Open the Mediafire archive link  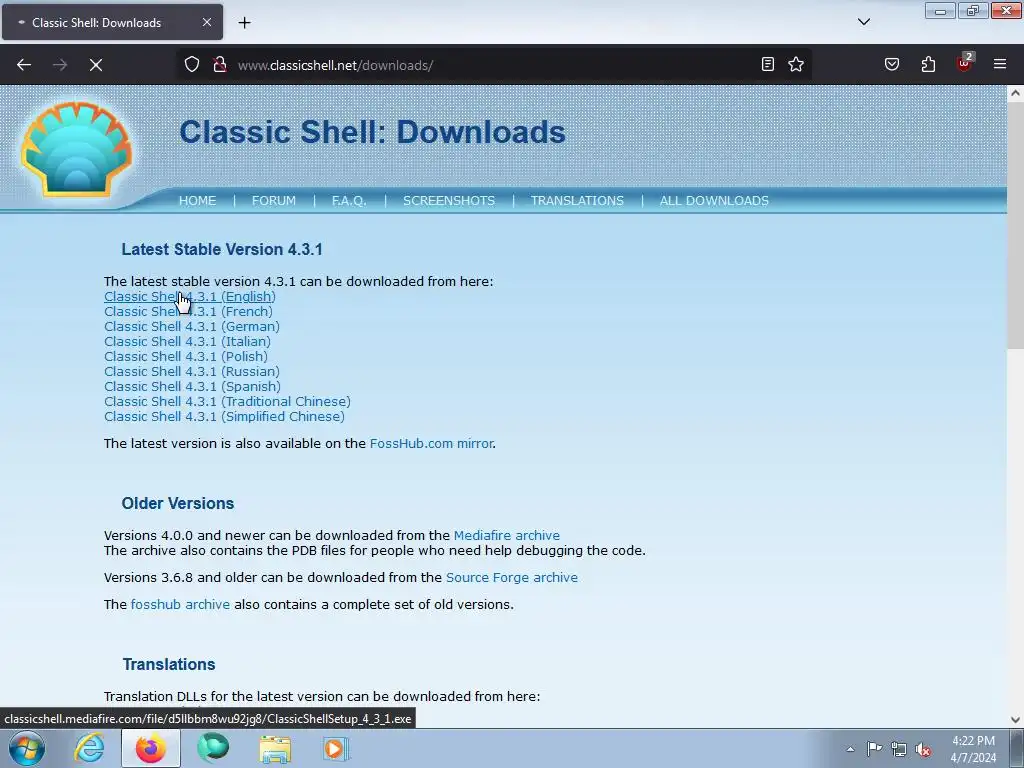[507, 536]
